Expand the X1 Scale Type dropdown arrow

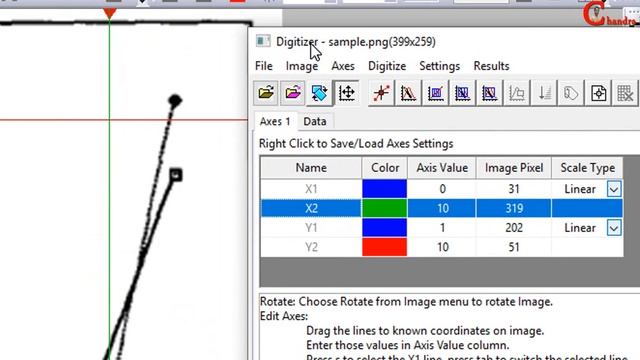click(x=614, y=189)
